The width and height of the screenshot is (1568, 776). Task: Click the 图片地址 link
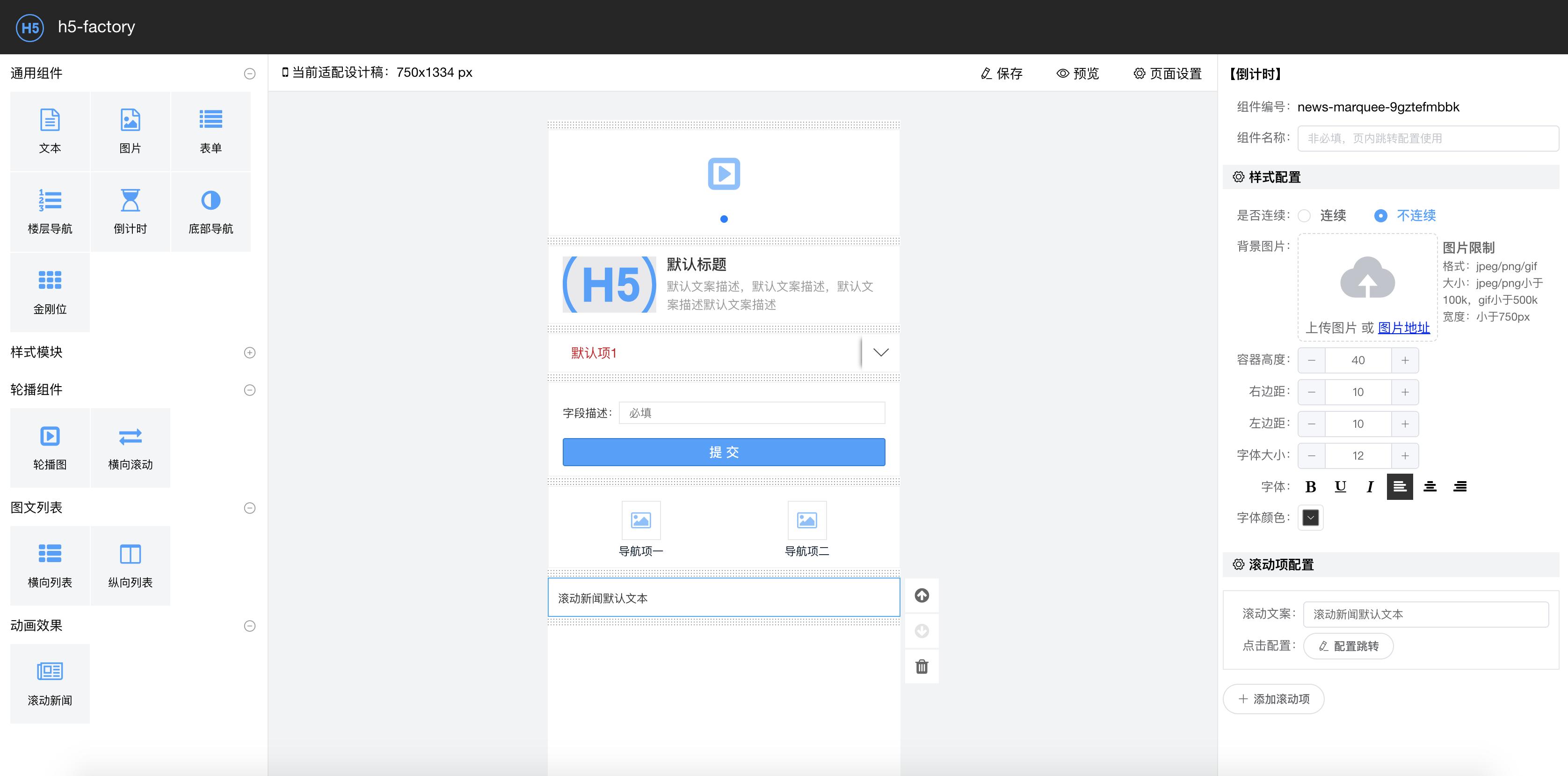pos(1404,327)
